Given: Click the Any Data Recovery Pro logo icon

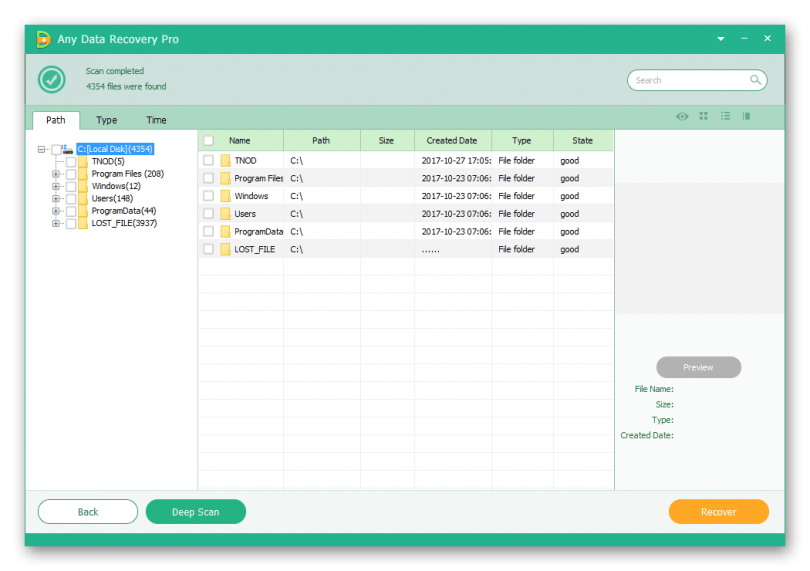Looking at the screenshot, I should tap(43, 39).
